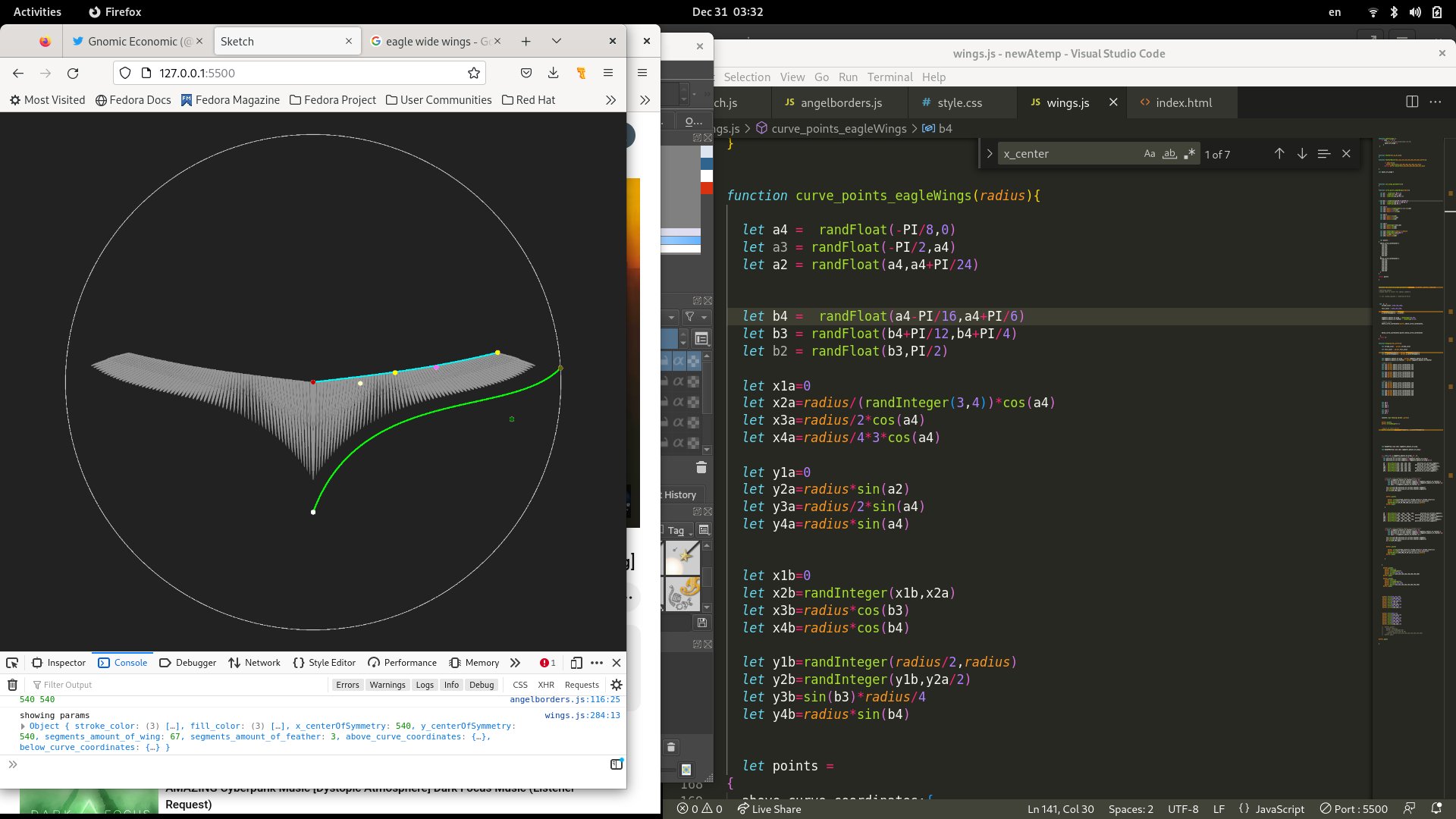Toggle responsive design mode icon
Viewport: 1456px width, 819px height.
(x=576, y=663)
